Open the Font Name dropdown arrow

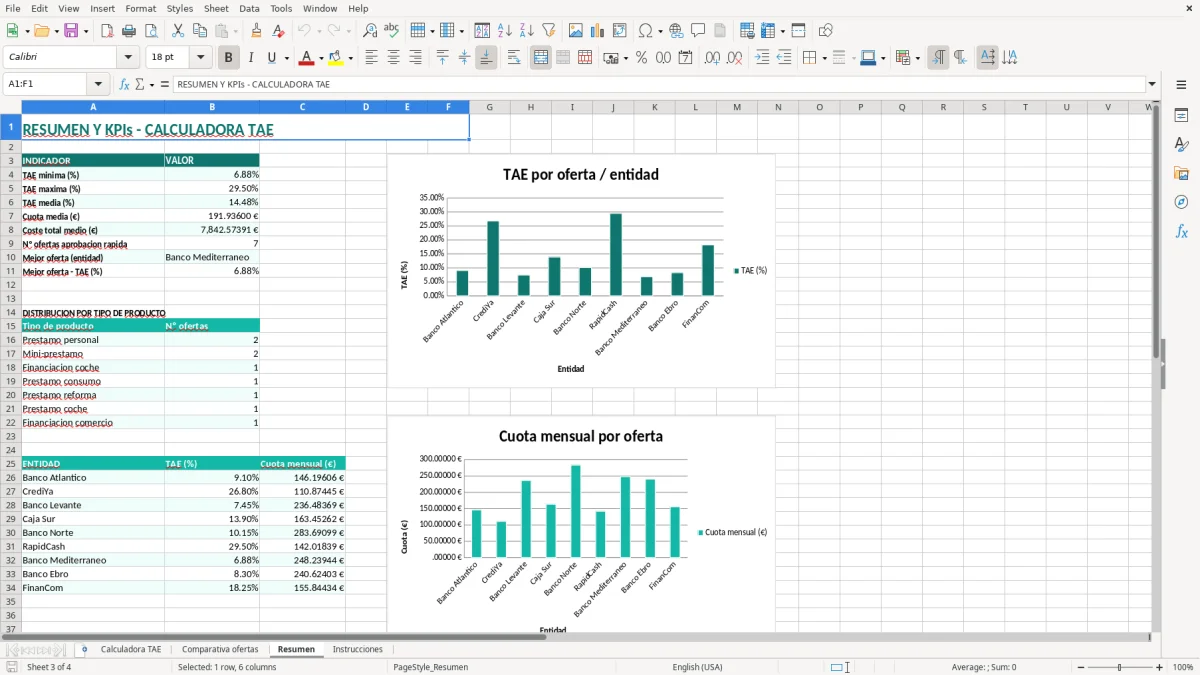[128, 58]
